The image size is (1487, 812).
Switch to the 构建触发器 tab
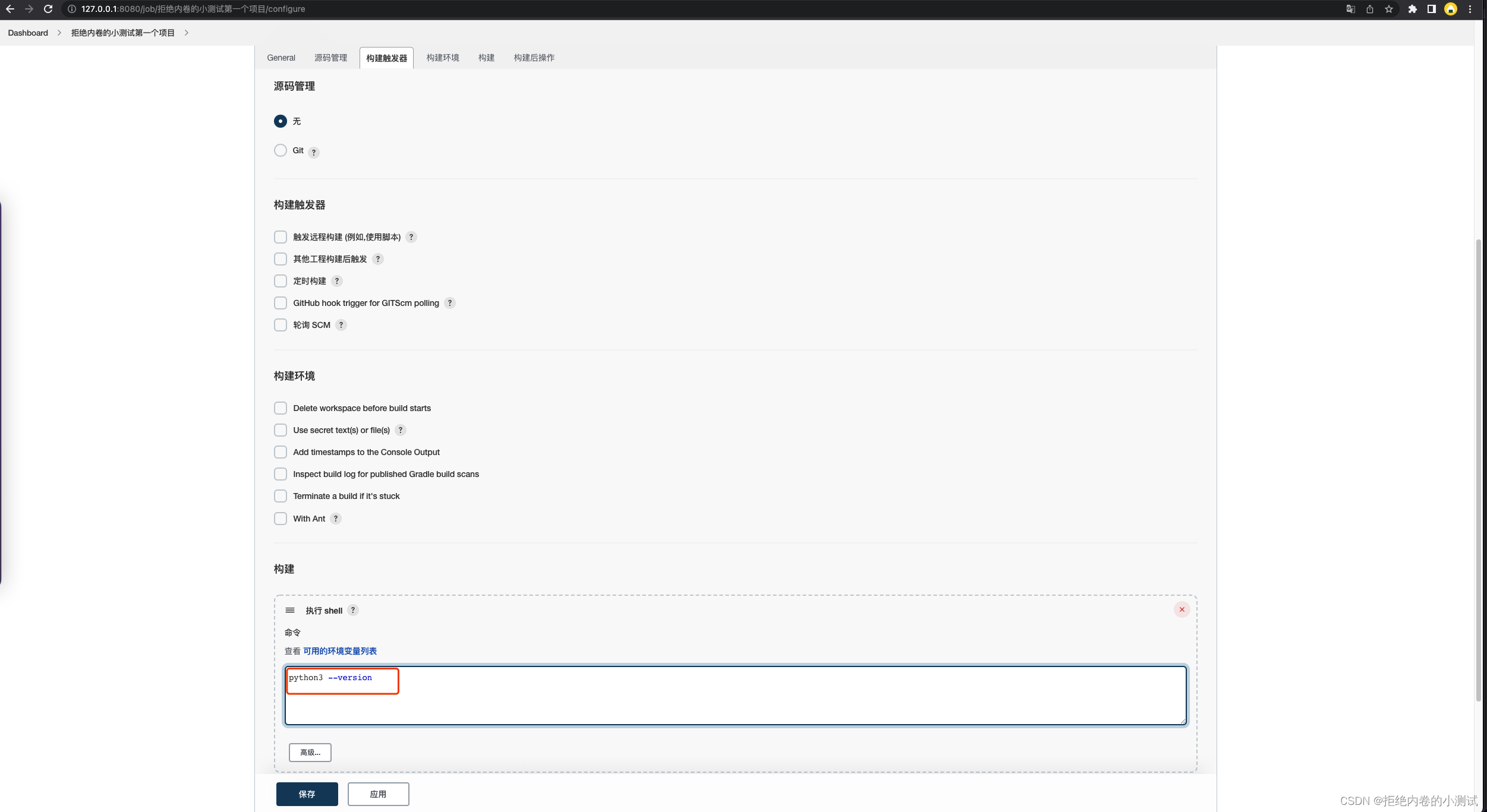(387, 58)
